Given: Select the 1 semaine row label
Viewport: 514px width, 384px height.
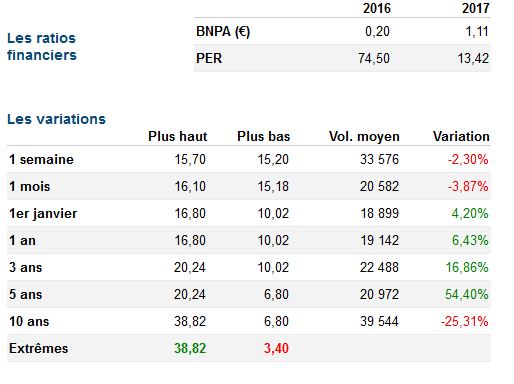Looking at the screenshot, I should click(x=41, y=159).
